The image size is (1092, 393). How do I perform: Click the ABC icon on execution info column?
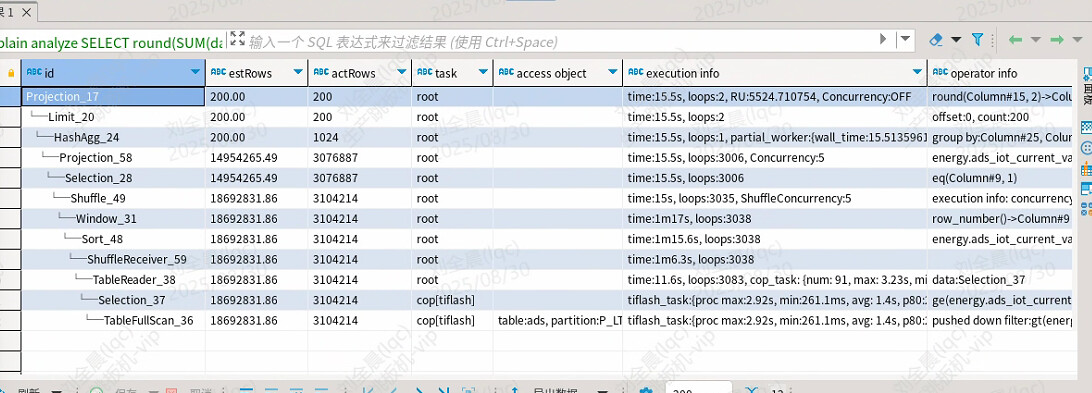pos(636,72)
